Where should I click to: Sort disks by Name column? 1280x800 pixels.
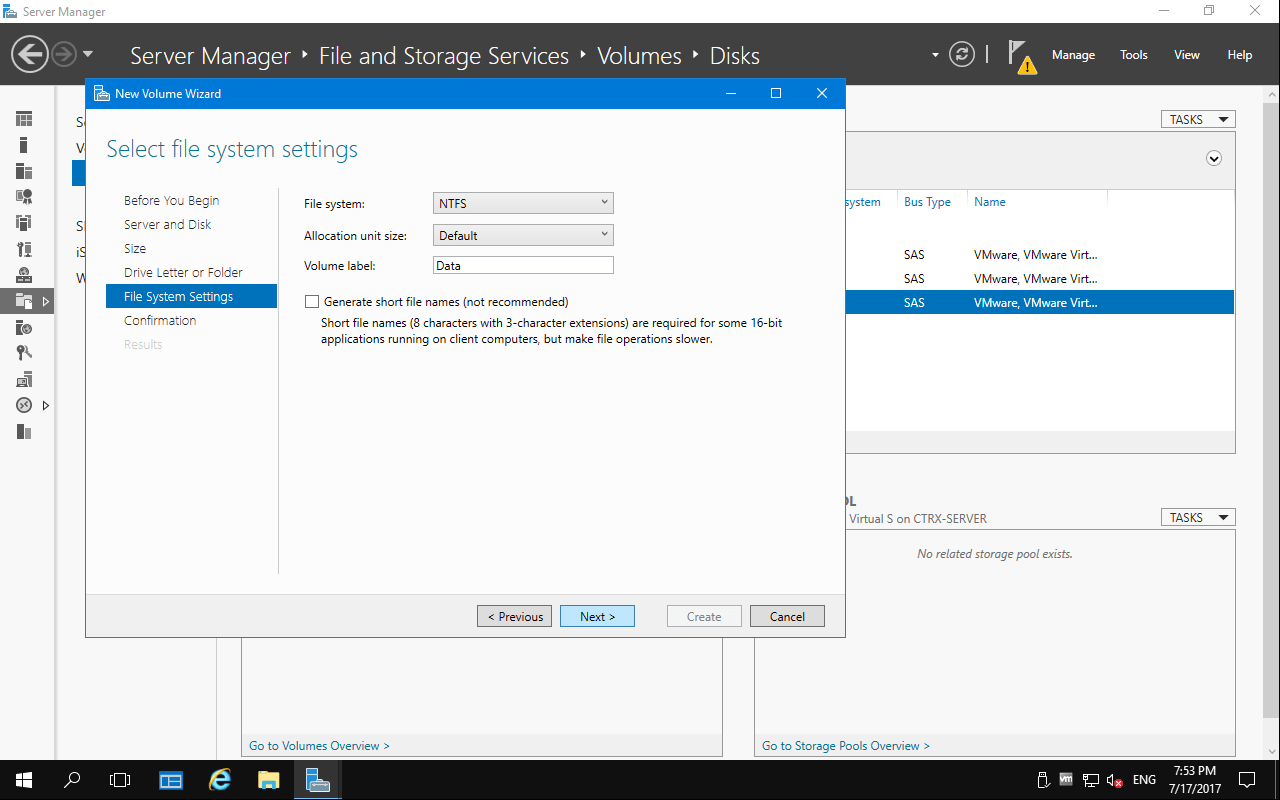[990, 202]
